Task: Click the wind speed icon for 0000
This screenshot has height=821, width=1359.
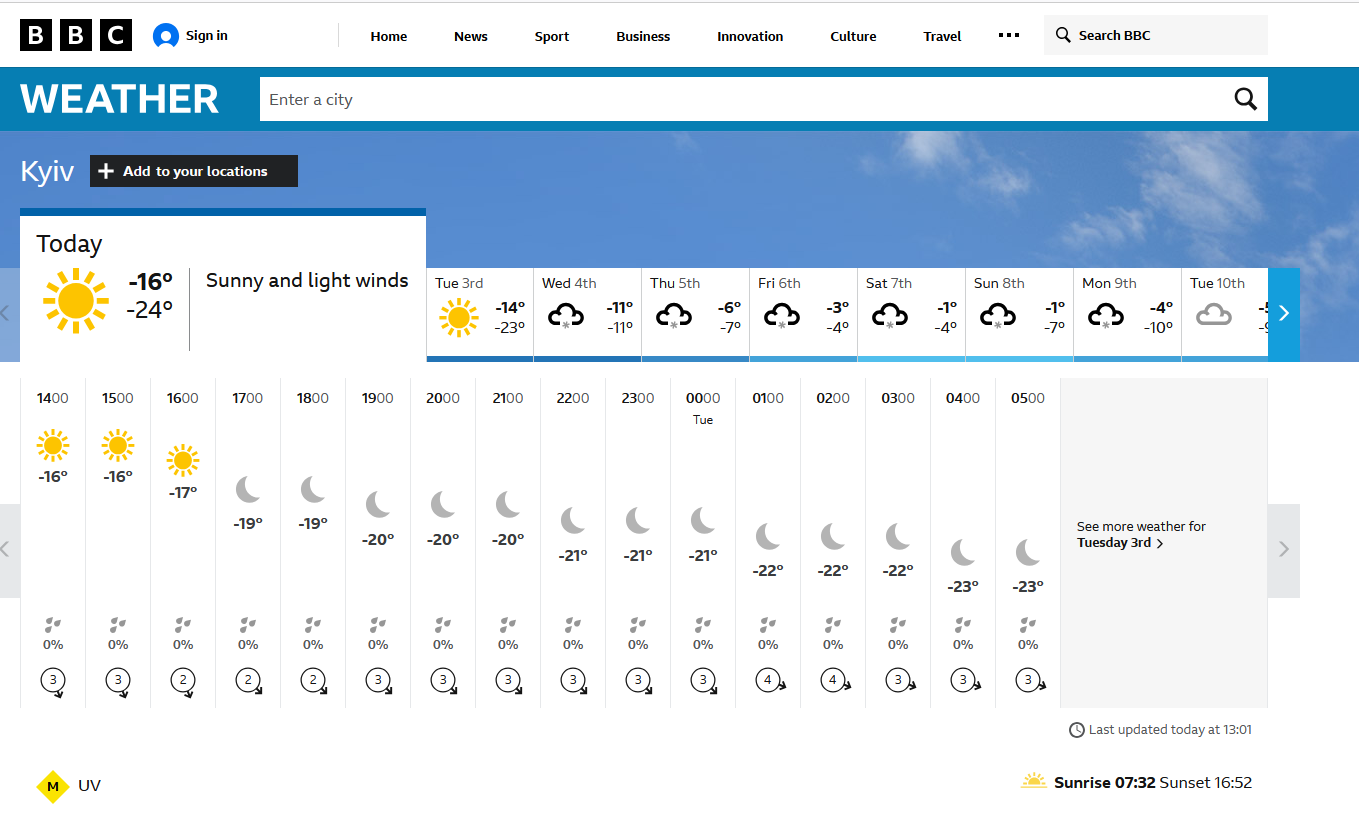Action: click(703, 681)
